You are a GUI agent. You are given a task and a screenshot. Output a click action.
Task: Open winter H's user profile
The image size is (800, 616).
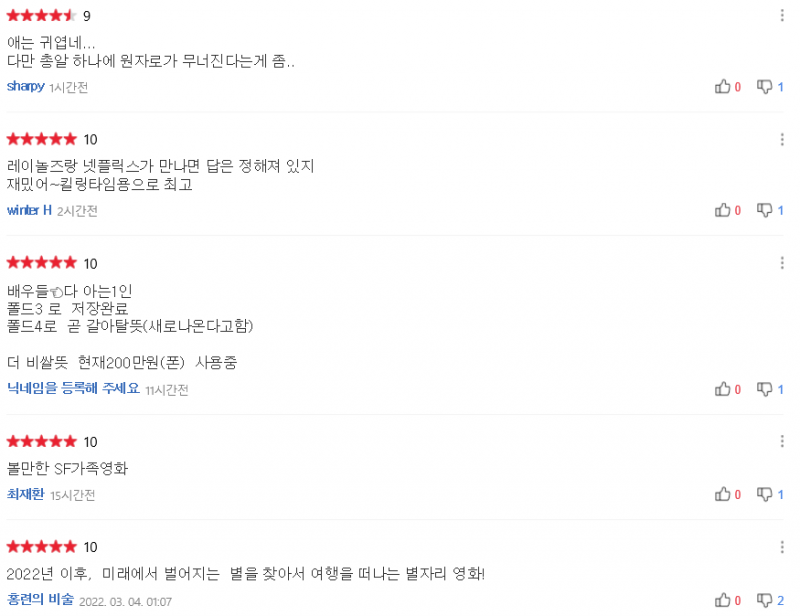click(29, 210)
